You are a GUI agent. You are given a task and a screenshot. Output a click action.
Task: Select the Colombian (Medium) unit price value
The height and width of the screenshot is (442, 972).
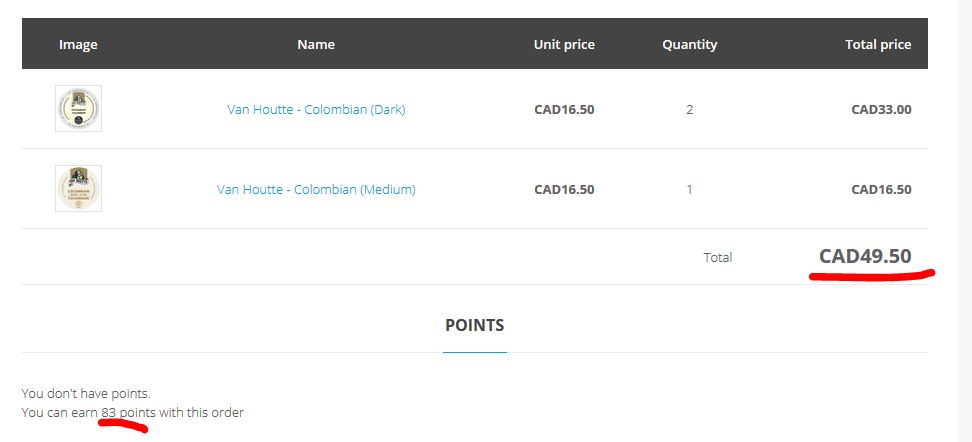564,189
